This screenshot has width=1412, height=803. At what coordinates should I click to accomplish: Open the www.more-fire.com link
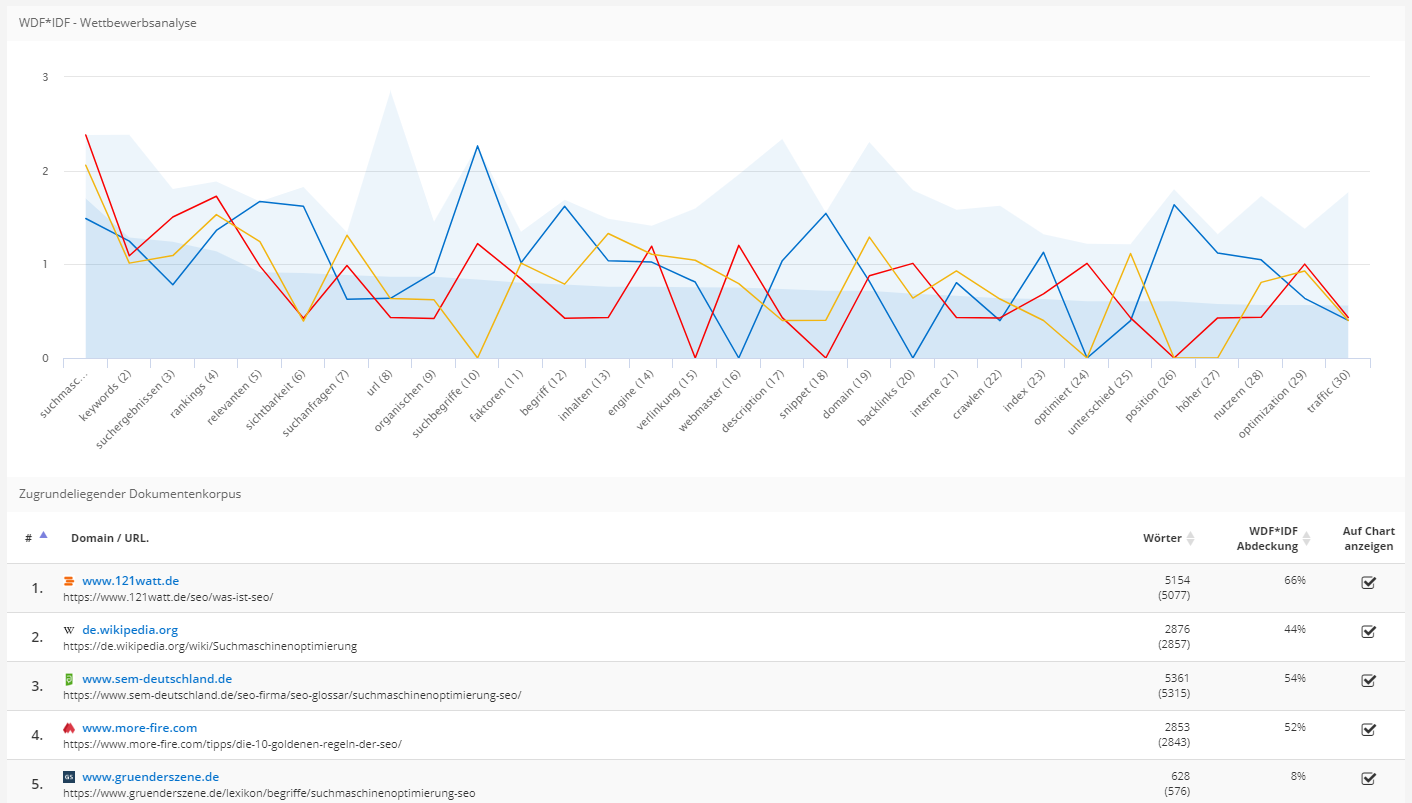139,728
